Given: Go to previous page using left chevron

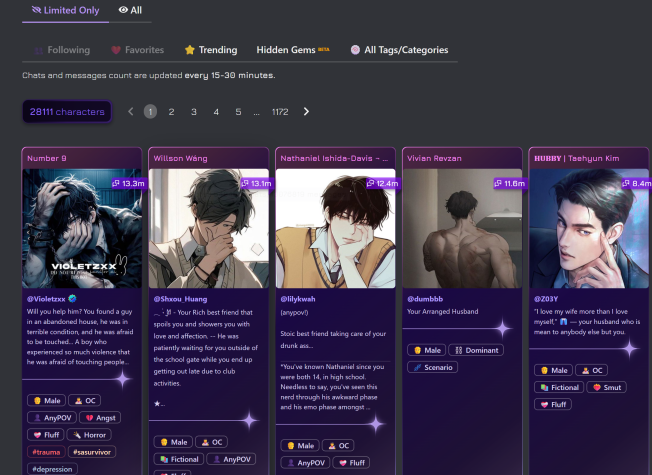Looking at the screenshot, I should [130, 112].
